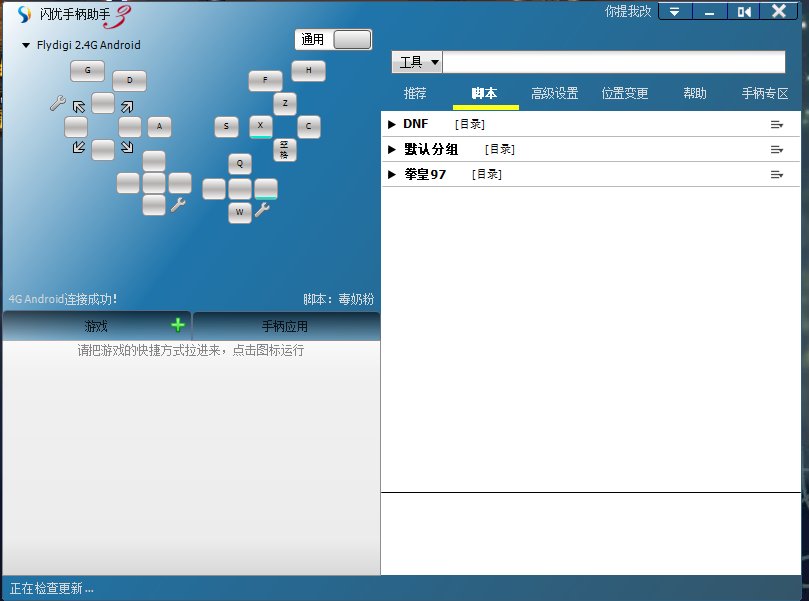Select the W key mapping button
The image size is (809, 601).
point(239,212)
